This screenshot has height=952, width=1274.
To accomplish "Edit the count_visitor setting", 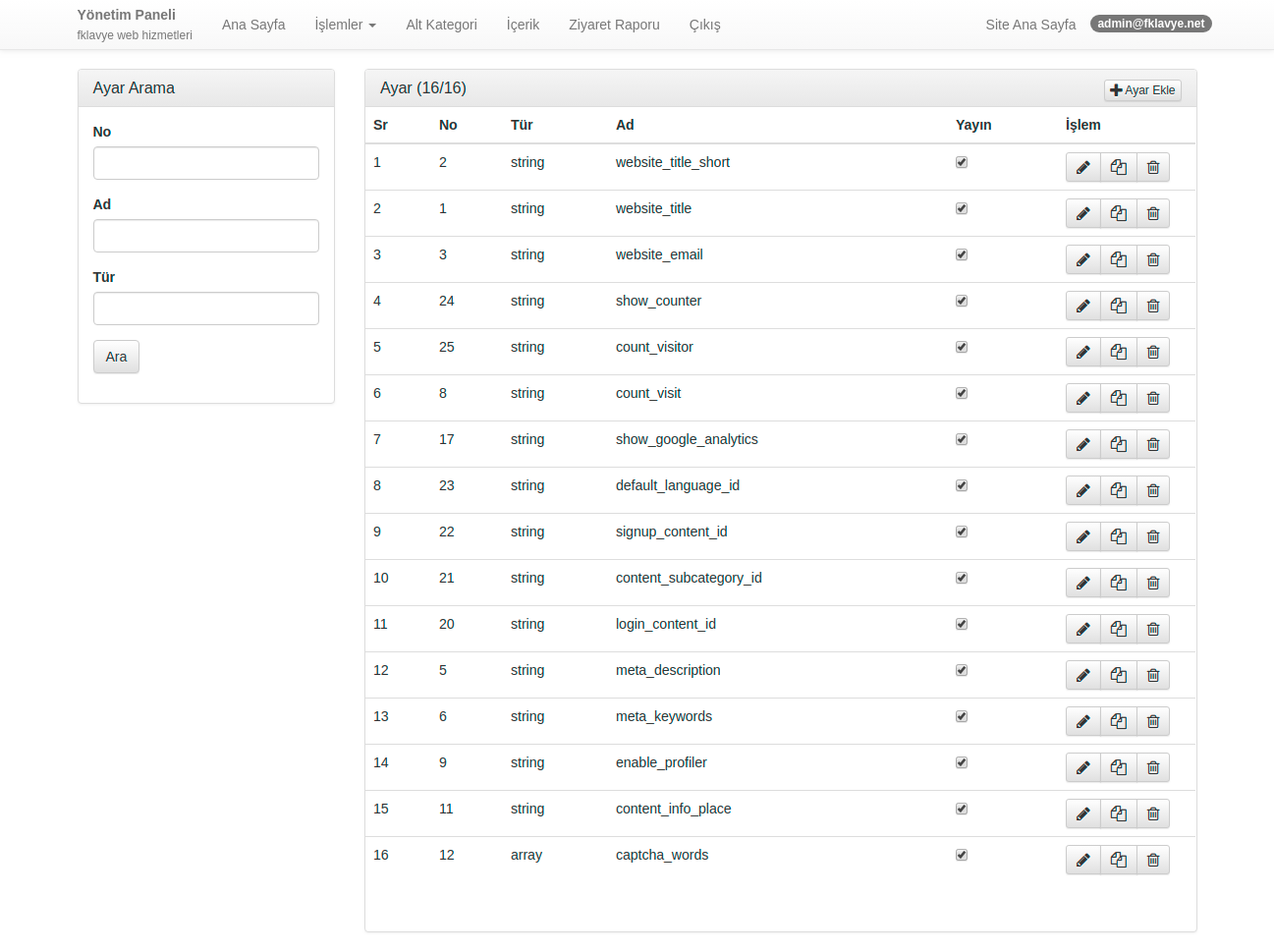I will pyautogui.click(x=1082, y=352).
